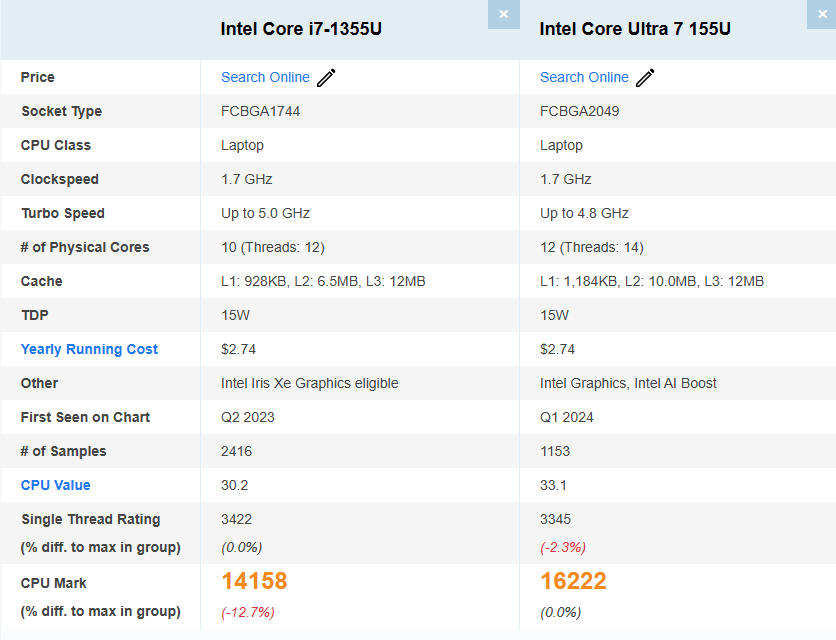Open Search Online link for Ultra 7 155U
Image resolution: width=836 pixels, height=640 pixels.
(x=584, y=77)
